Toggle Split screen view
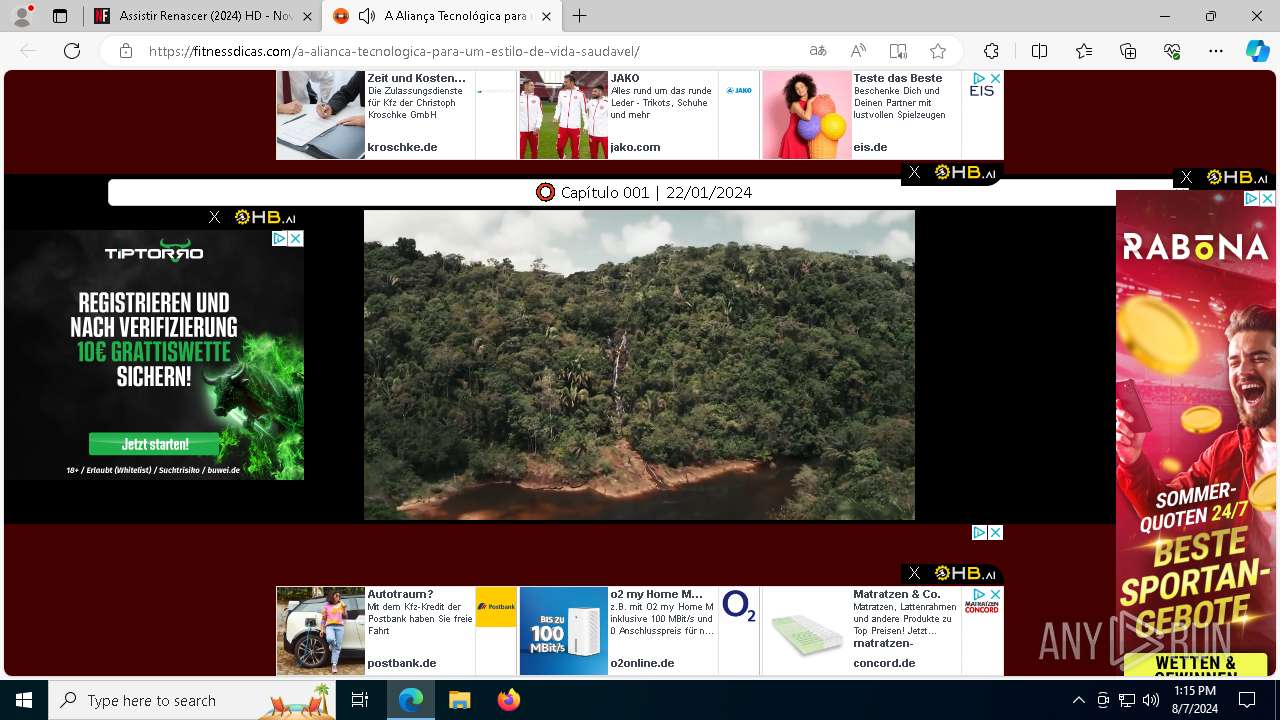1280x720 pixels. coord(1039,51)
